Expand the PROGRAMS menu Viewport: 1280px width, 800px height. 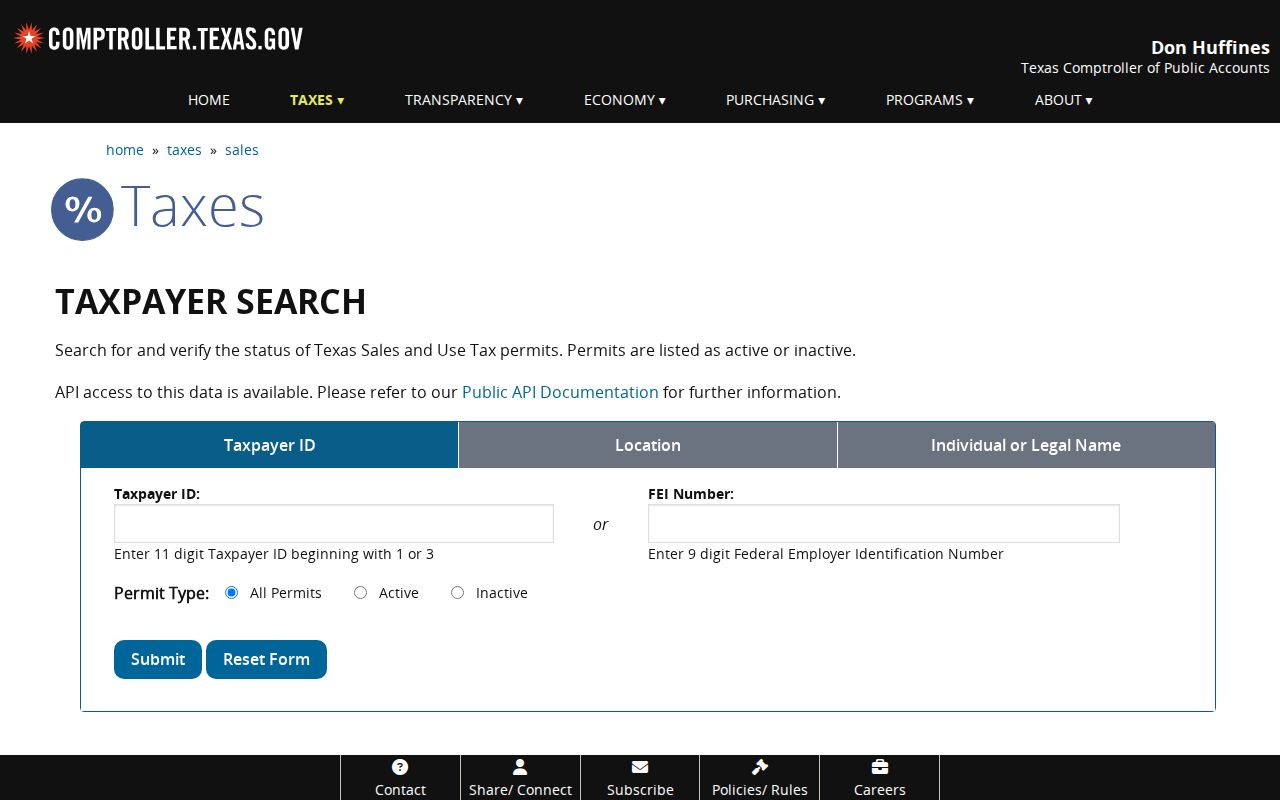click(930, 100)
